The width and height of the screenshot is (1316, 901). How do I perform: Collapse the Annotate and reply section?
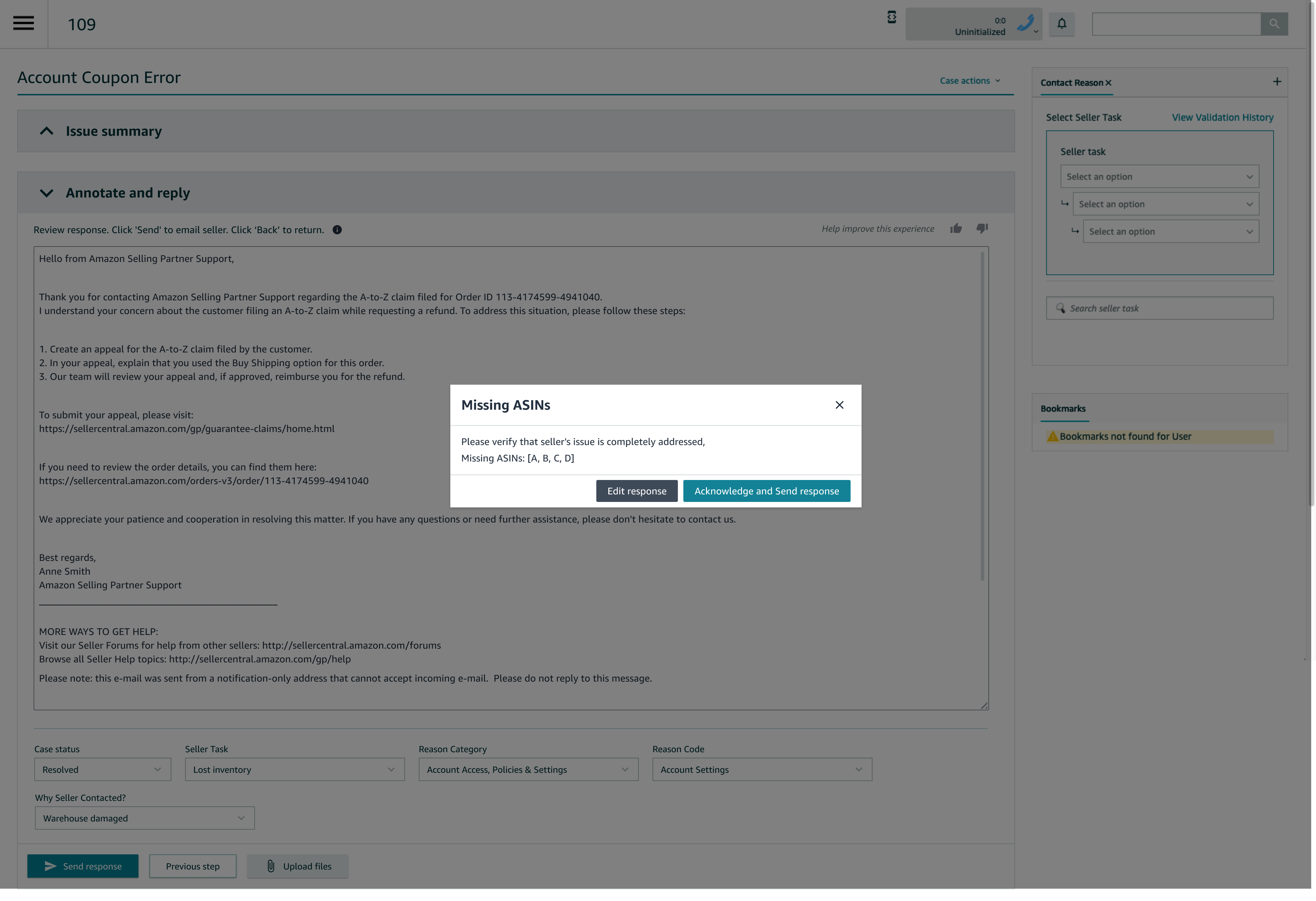(46, 193)
